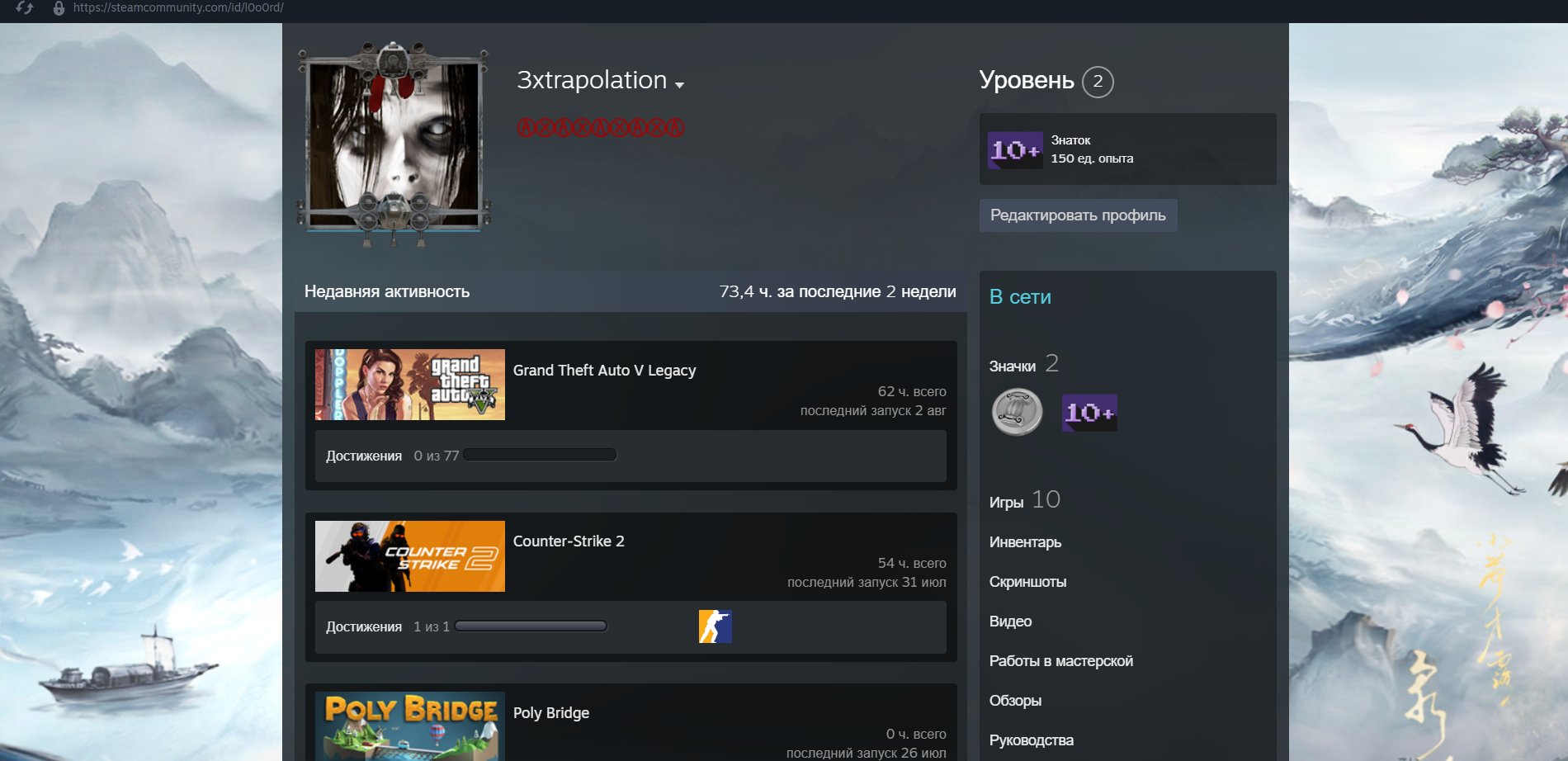Click Достижения label for GTA V

(364, 456)
